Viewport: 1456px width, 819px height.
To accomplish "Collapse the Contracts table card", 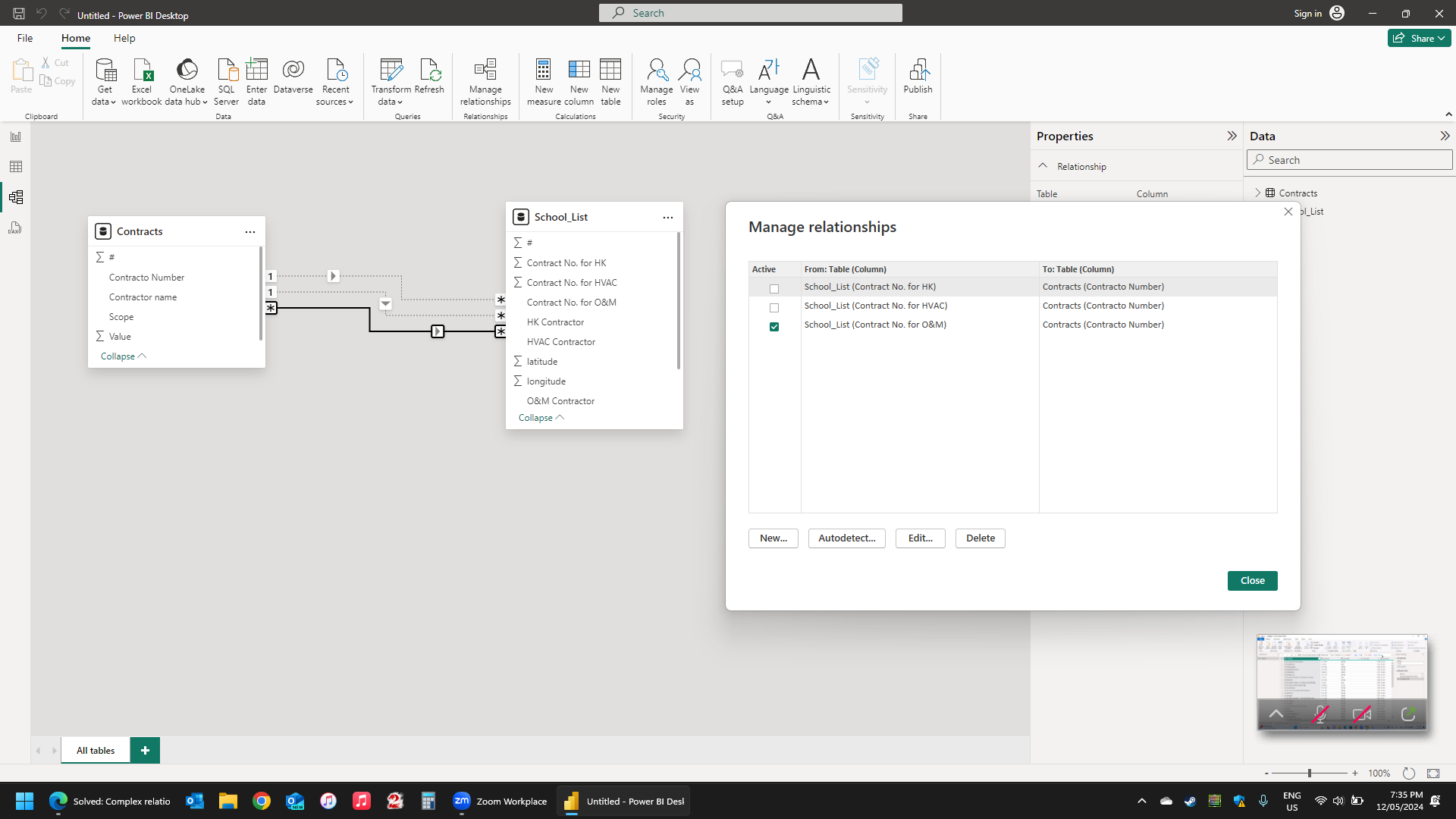I will coord(124,356).
